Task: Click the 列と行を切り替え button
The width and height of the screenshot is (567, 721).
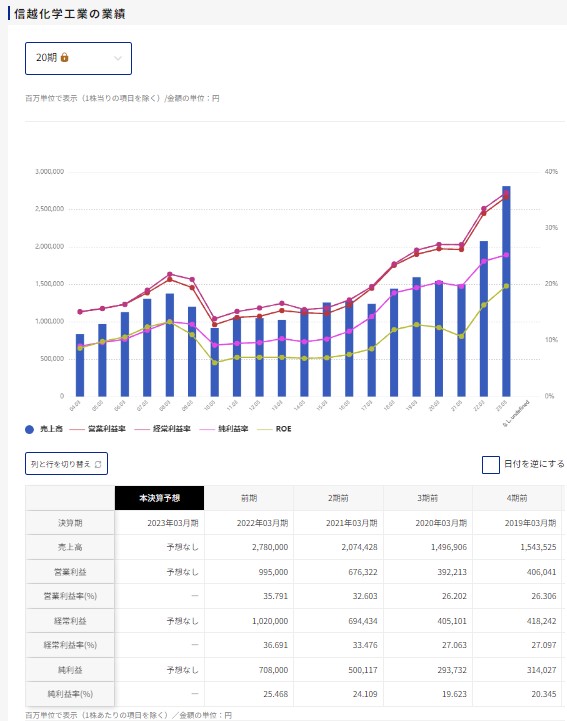Action: (x=66, y=464)
